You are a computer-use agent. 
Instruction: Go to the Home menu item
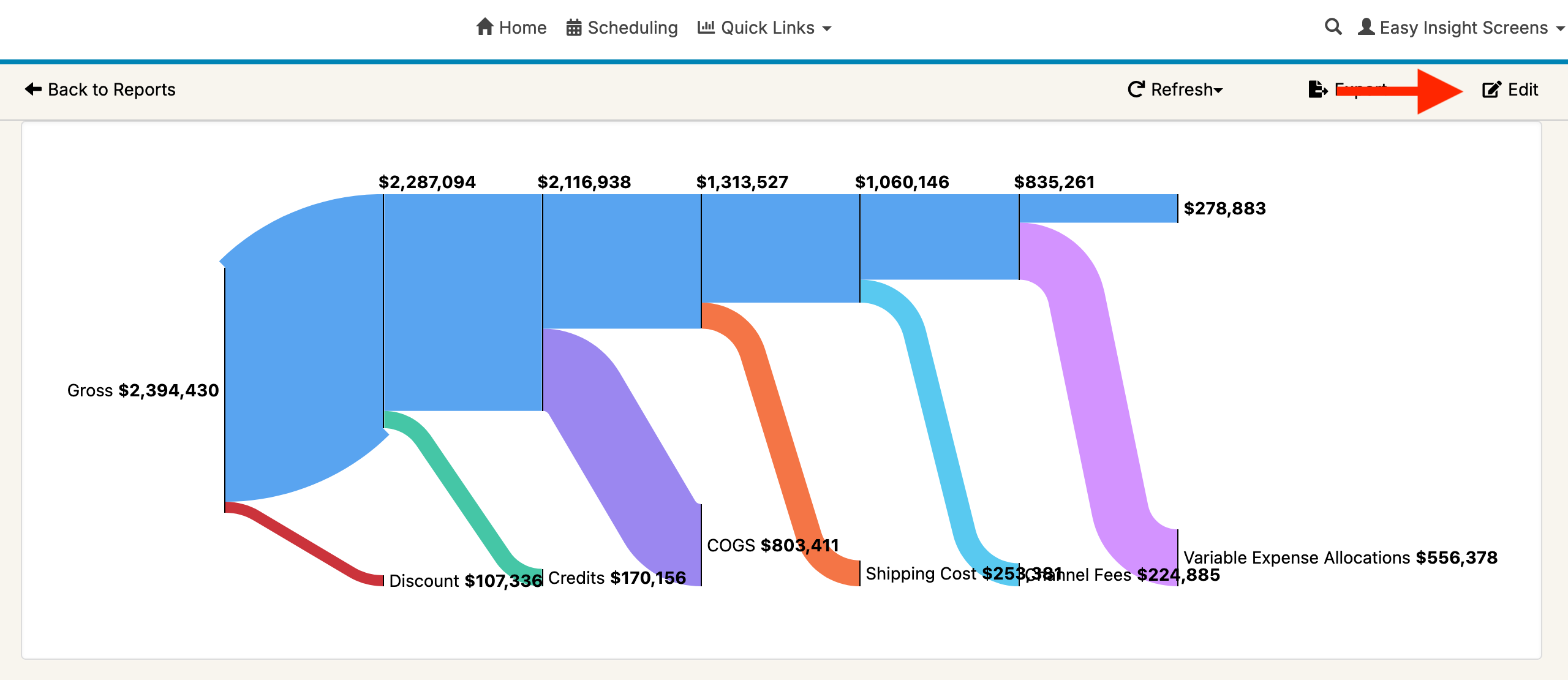[522, 28]
